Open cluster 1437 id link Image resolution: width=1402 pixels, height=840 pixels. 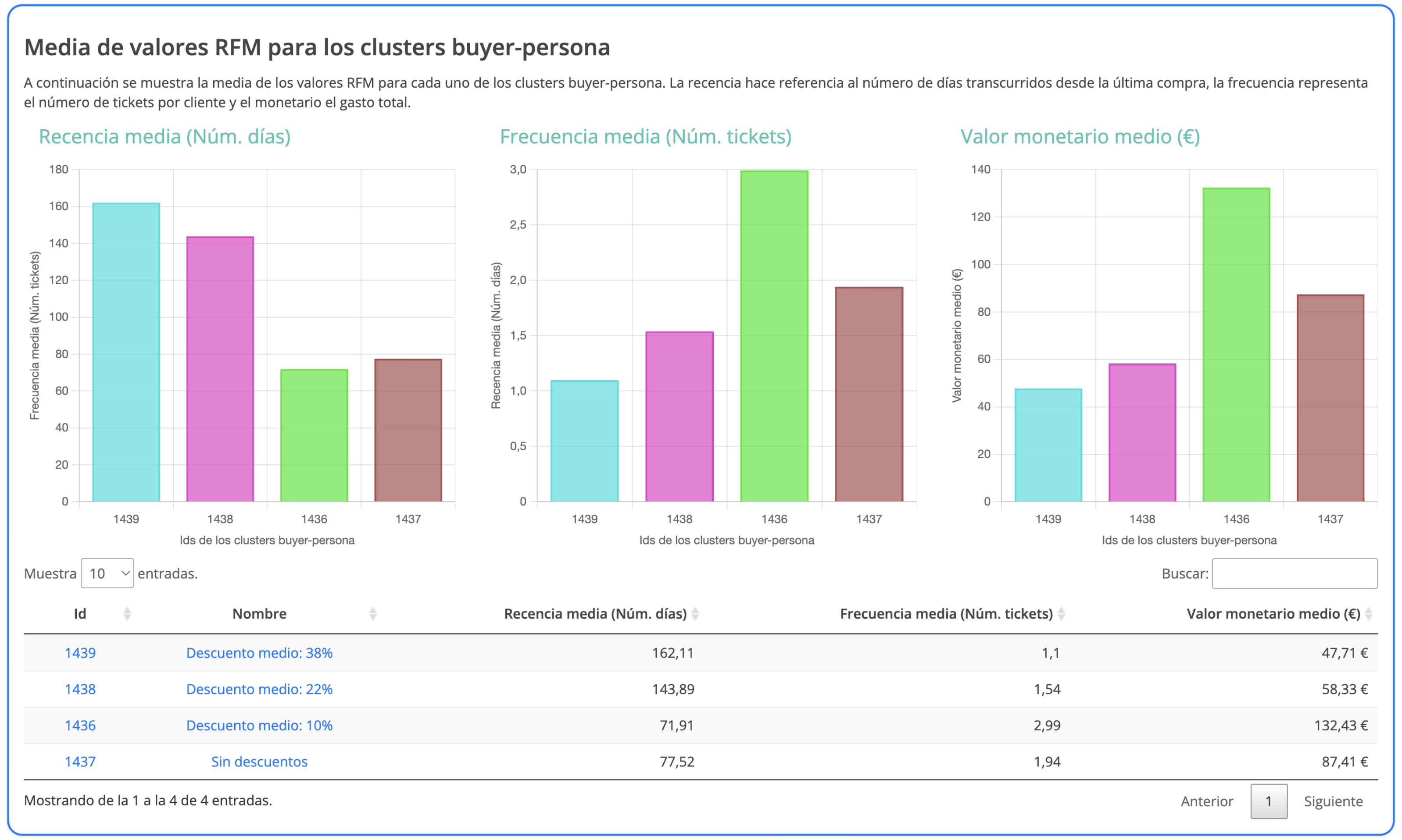pos(80,762)
